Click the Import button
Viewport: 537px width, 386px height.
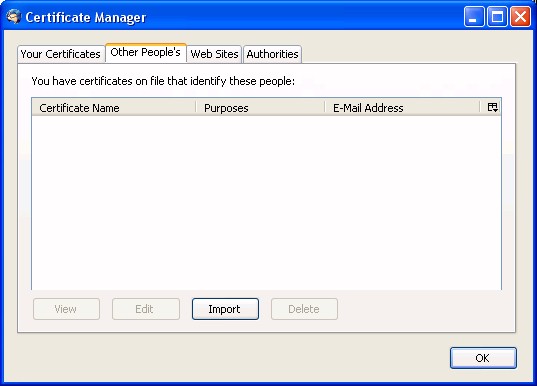pos(225,309)
